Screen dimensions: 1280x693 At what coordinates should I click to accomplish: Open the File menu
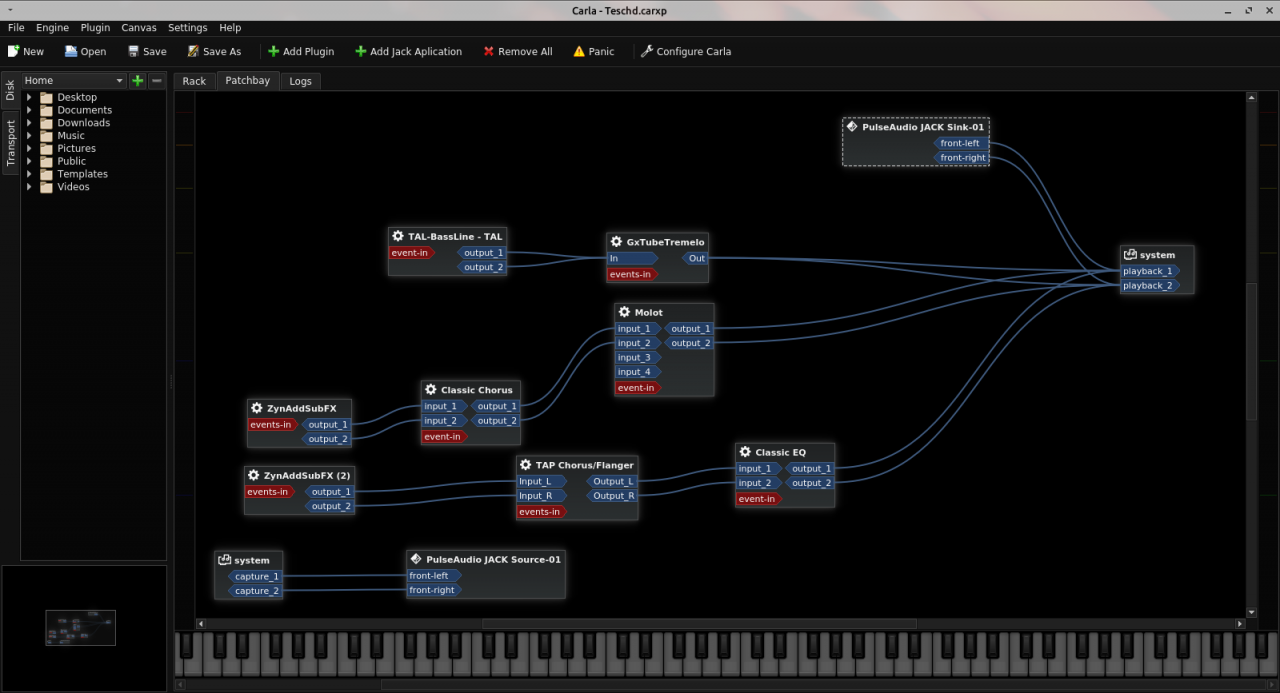pos(16,28)
